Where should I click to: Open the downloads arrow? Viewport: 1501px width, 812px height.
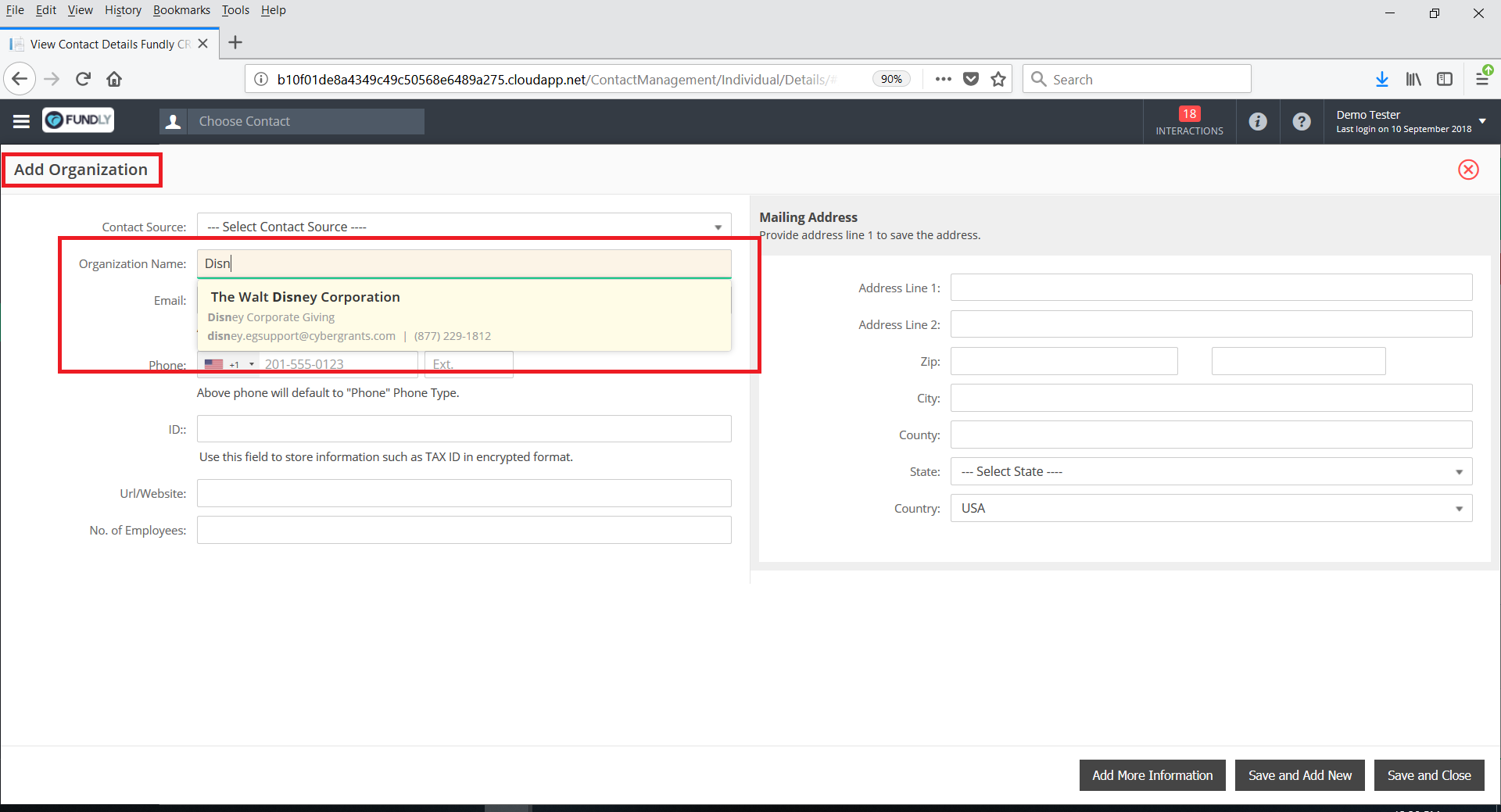point(1381,79)
